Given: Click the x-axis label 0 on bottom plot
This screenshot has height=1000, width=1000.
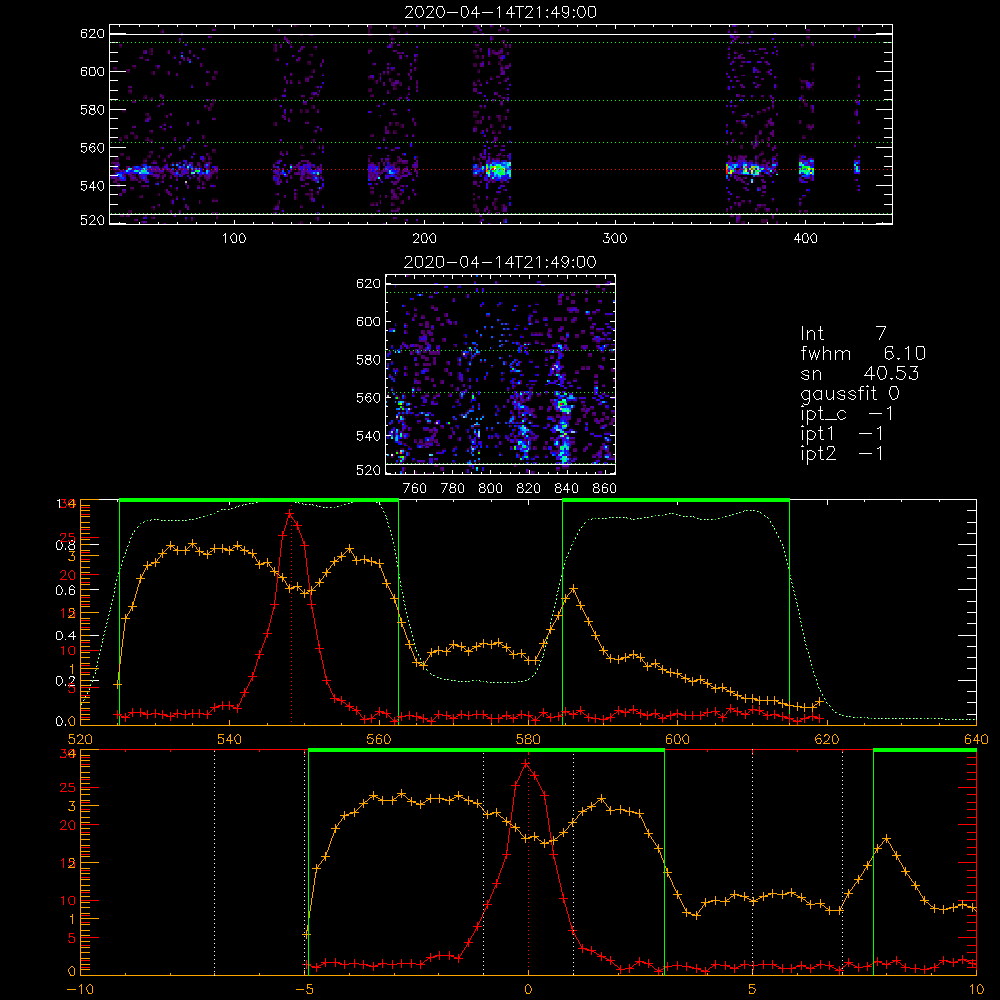Looking at the screenshot, I should click(x=528, y=990).
